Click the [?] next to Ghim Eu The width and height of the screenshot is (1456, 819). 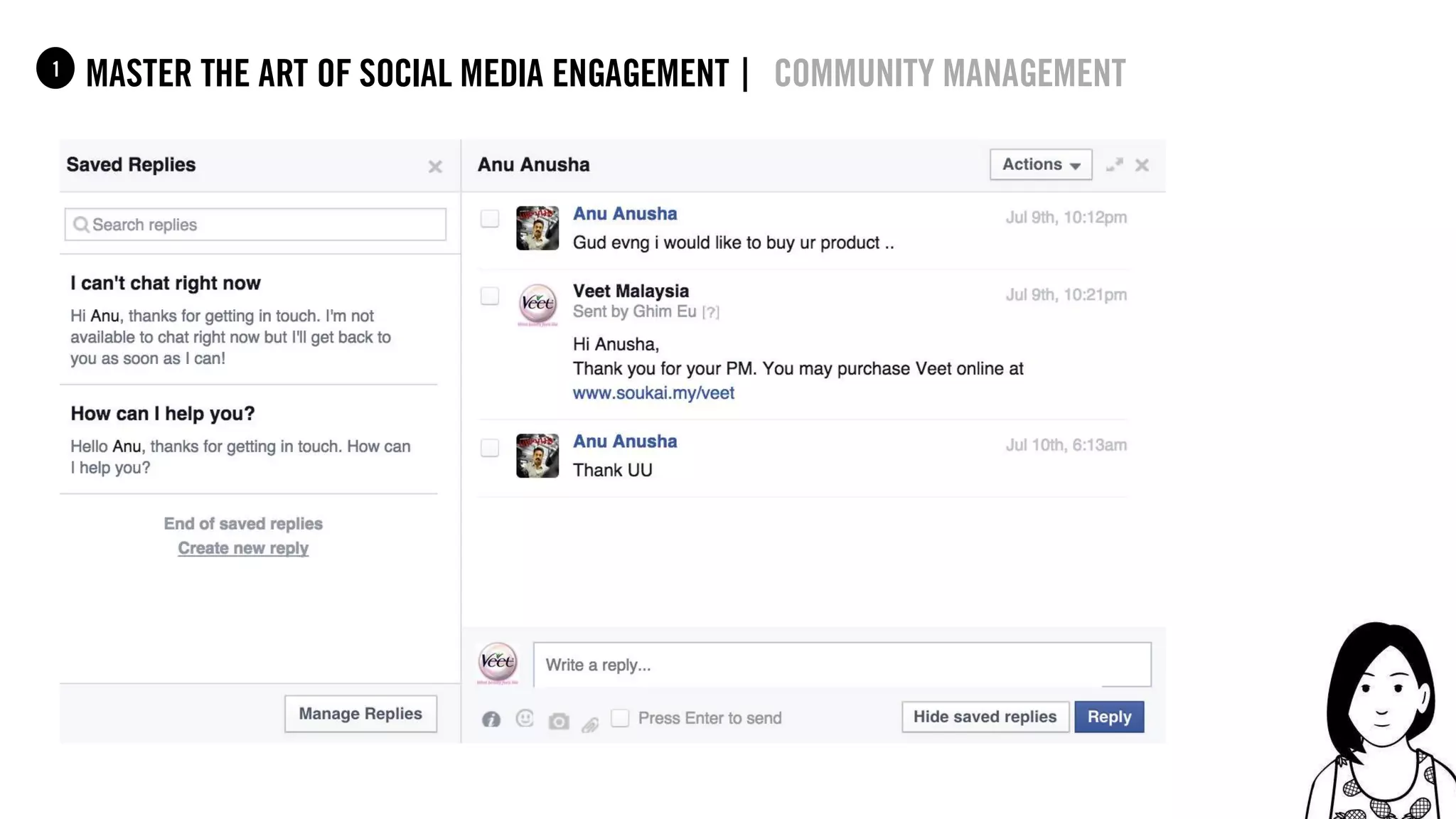coord(710,312)
